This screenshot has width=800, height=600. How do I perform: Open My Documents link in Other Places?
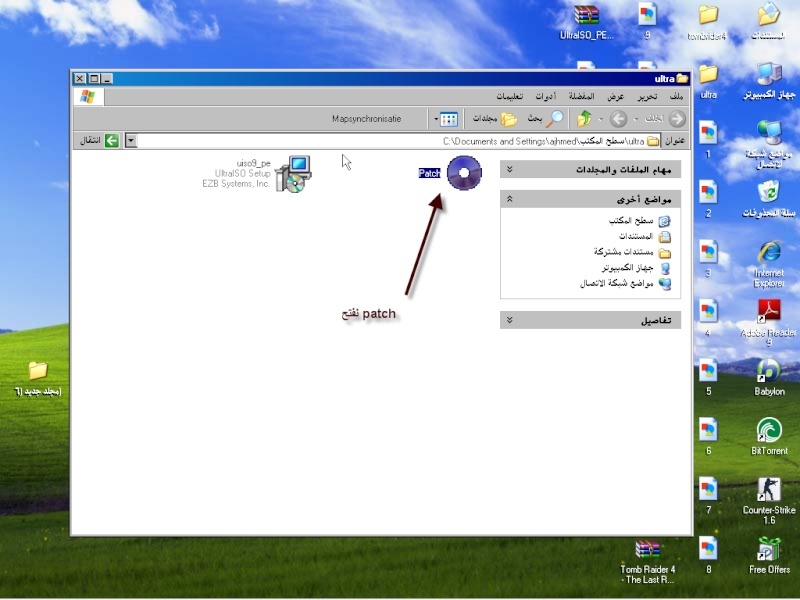click(644, 236)
